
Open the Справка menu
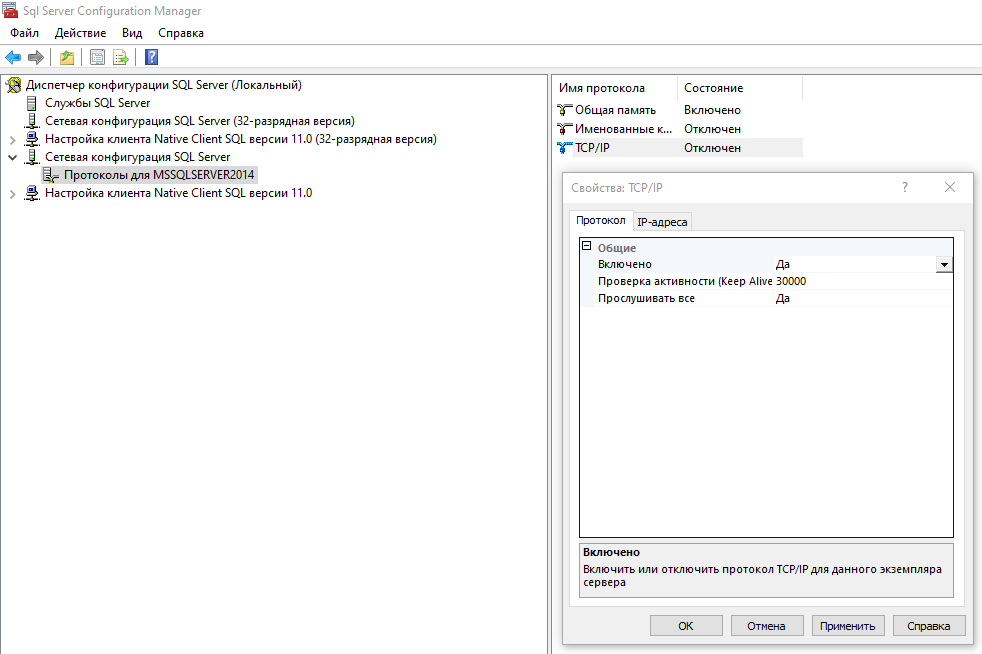[x=181, y=33]
